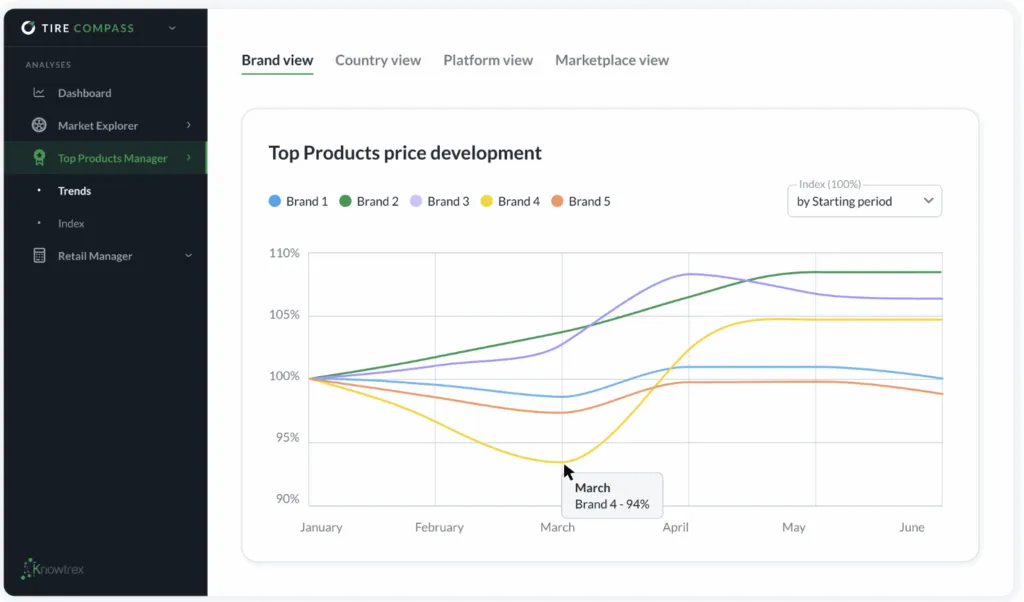Expand the Tire Compass header chevron

[172, 28]
